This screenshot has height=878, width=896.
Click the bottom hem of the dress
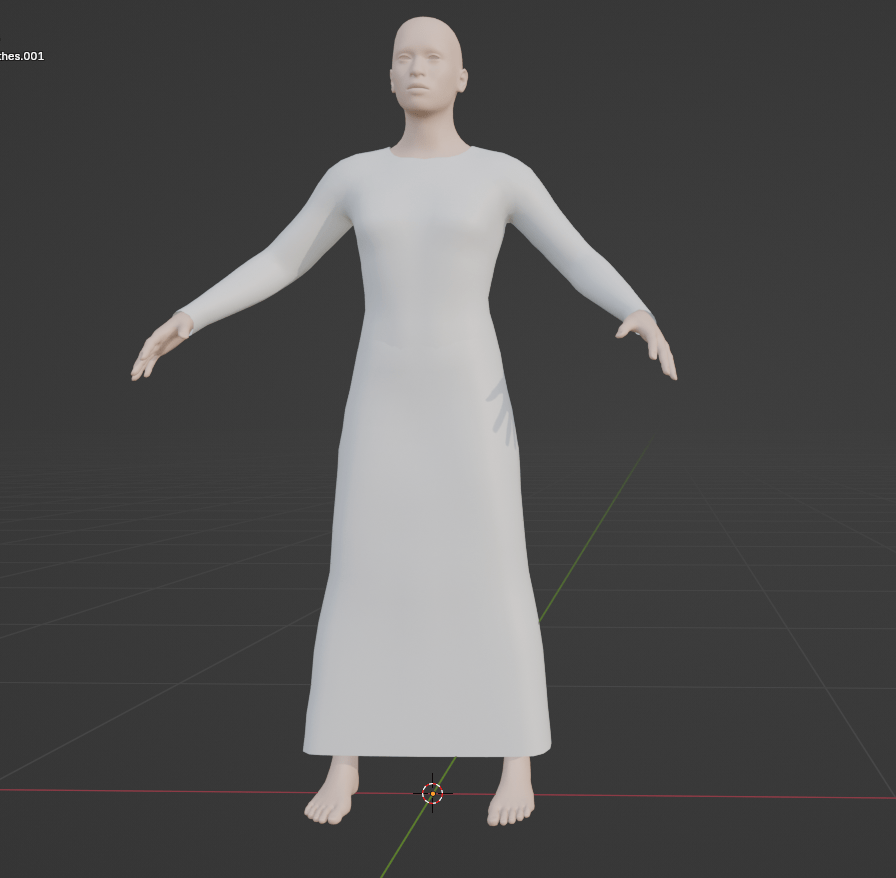pos(427,750)
